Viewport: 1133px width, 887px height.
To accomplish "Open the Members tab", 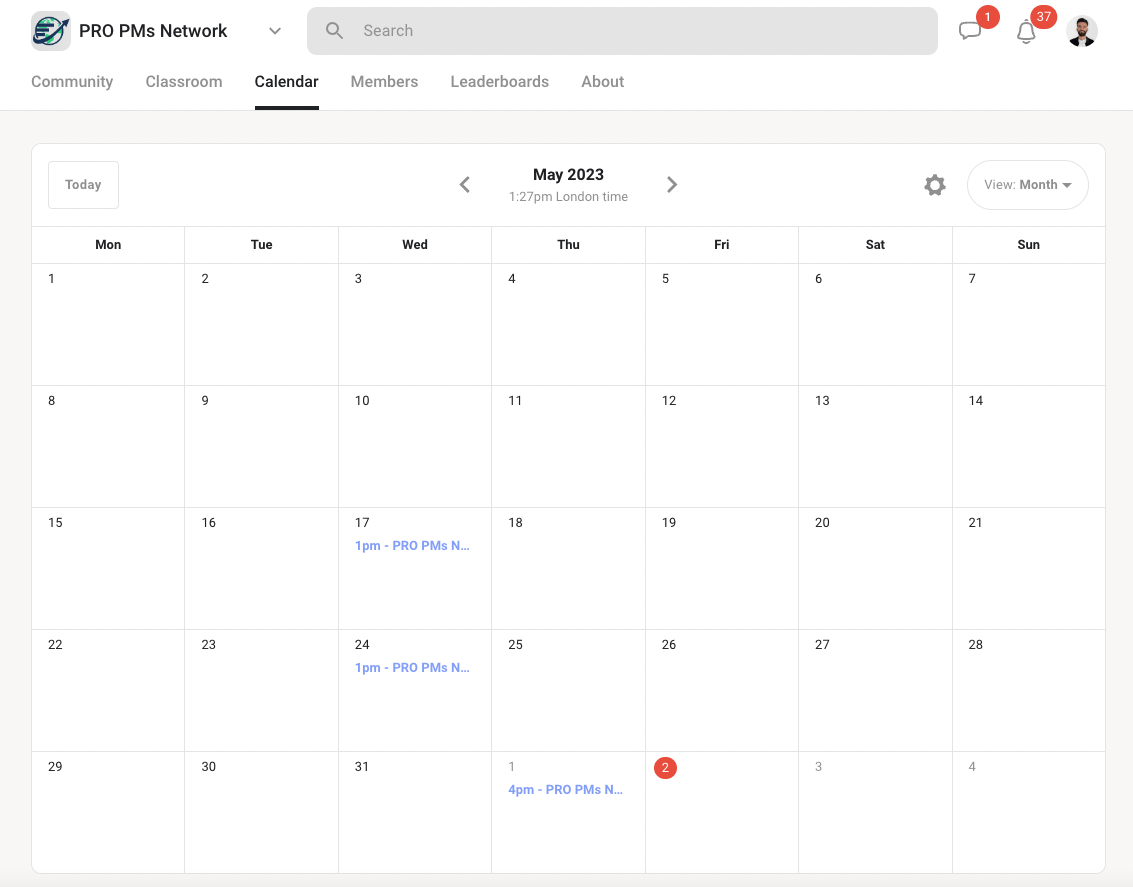I will coord(384,82).
